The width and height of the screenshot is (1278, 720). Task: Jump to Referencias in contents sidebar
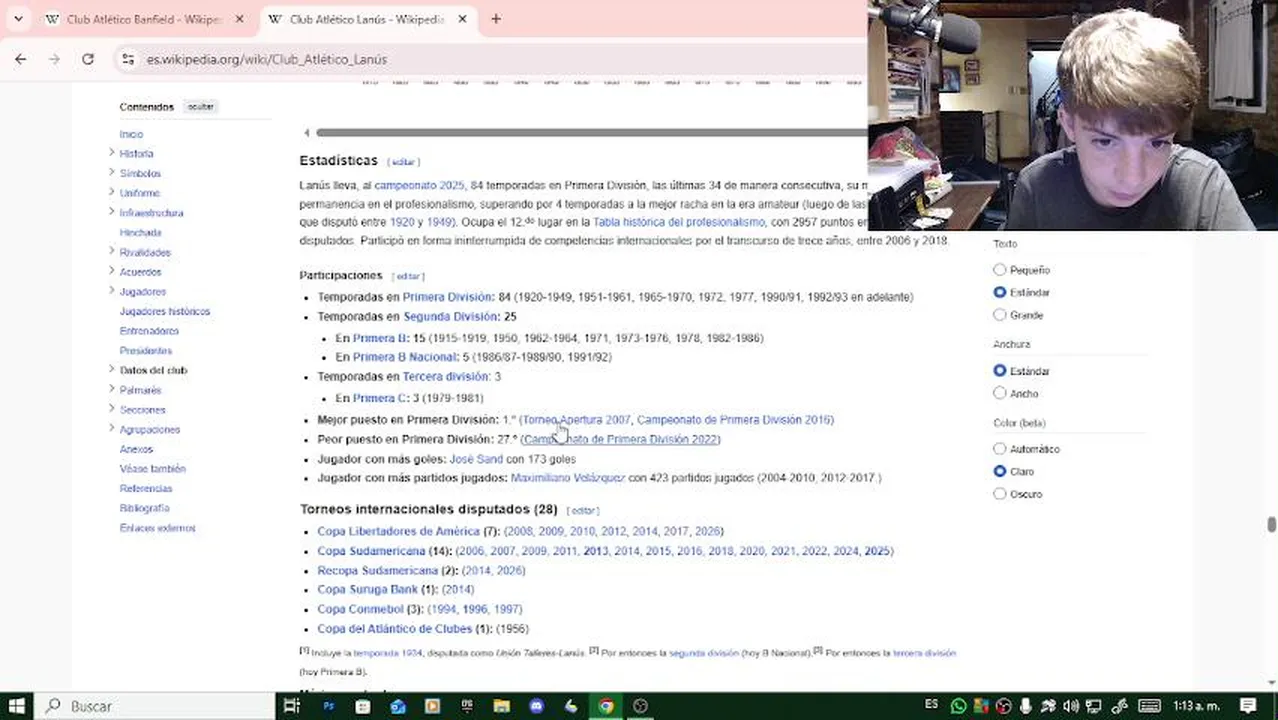146,488
